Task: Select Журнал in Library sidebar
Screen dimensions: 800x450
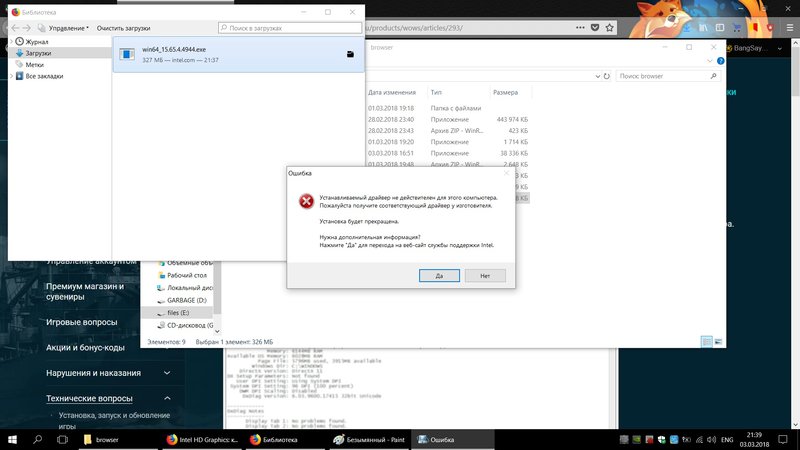Action: point(37,41)
